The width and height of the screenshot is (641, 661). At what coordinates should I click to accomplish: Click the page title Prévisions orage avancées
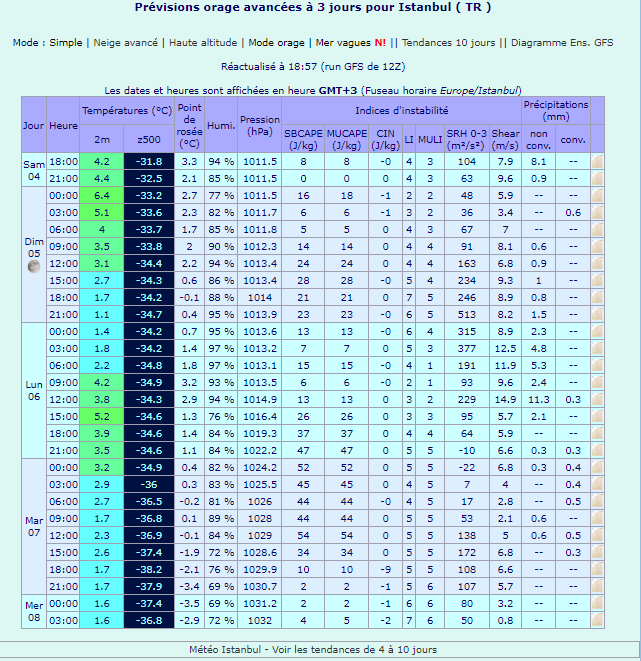point(313,7)
